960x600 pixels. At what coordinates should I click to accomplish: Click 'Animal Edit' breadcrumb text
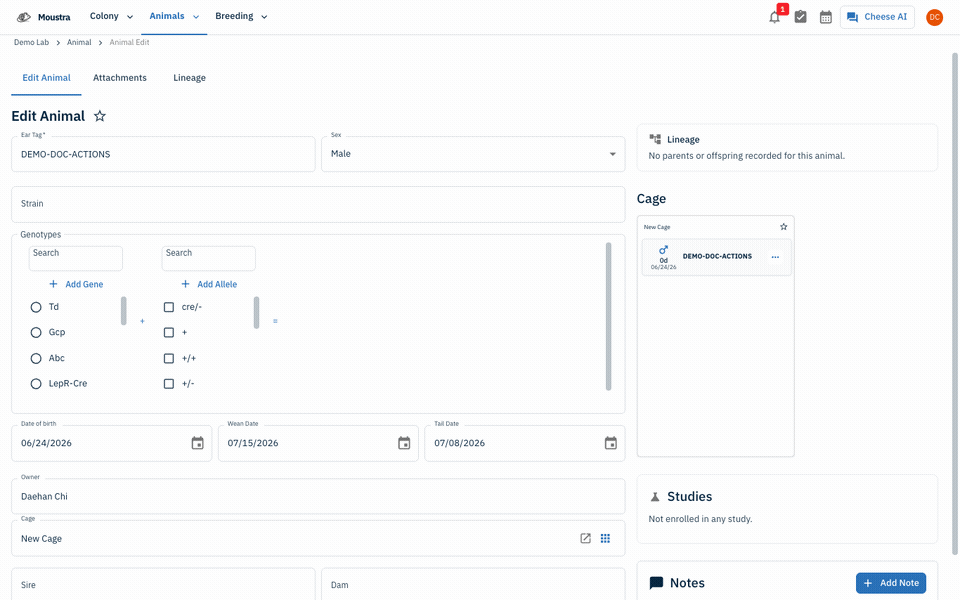click(129, 42)
